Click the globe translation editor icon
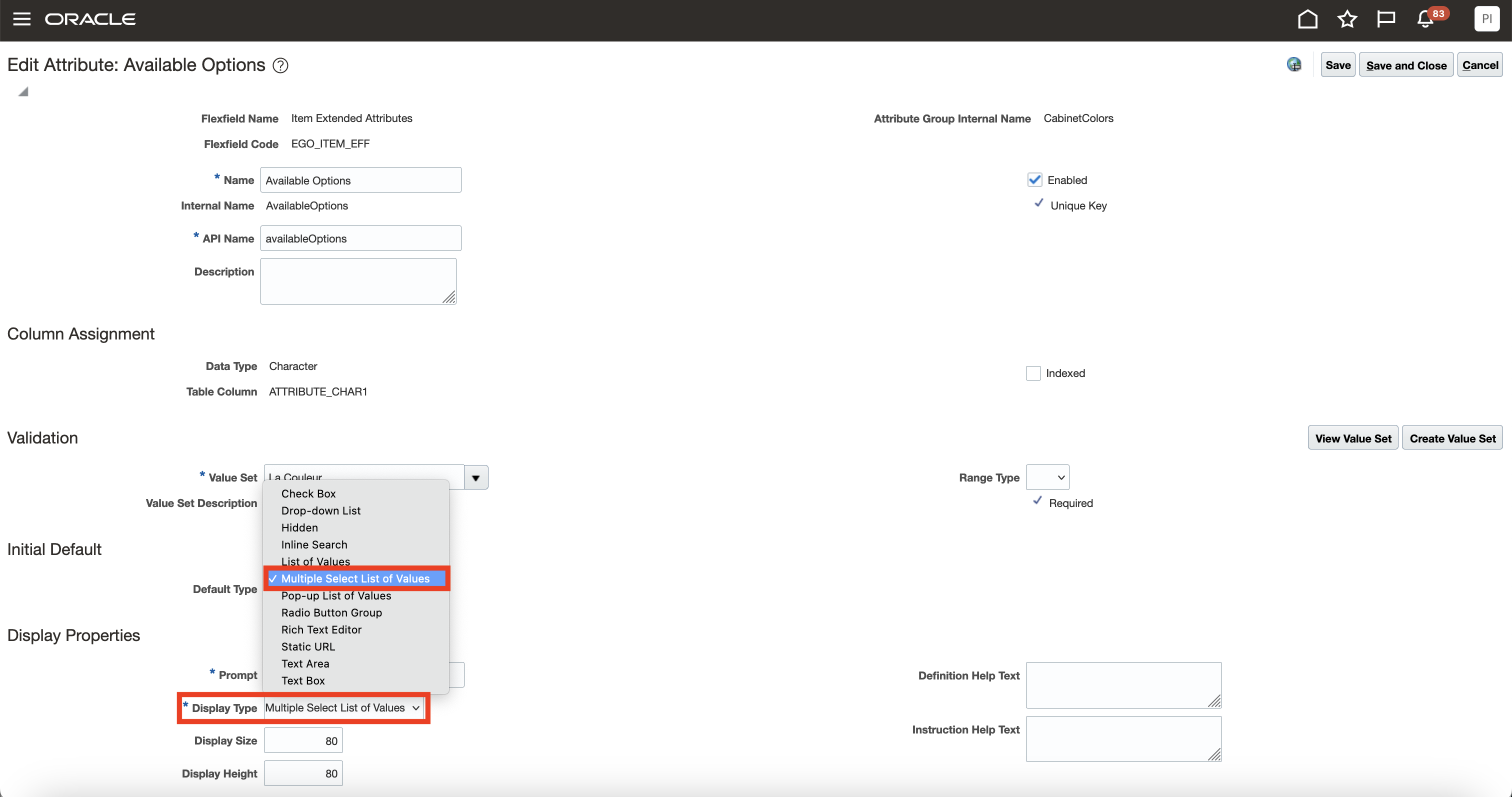 click(1293, 64)
